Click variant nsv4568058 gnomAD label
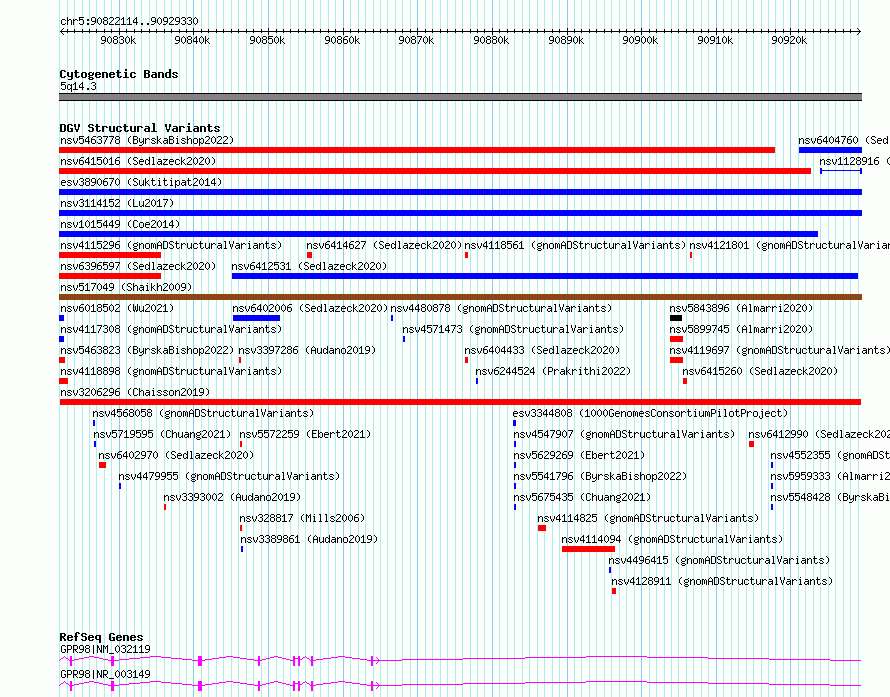This screenshot has height=697, width=890. 203,413
